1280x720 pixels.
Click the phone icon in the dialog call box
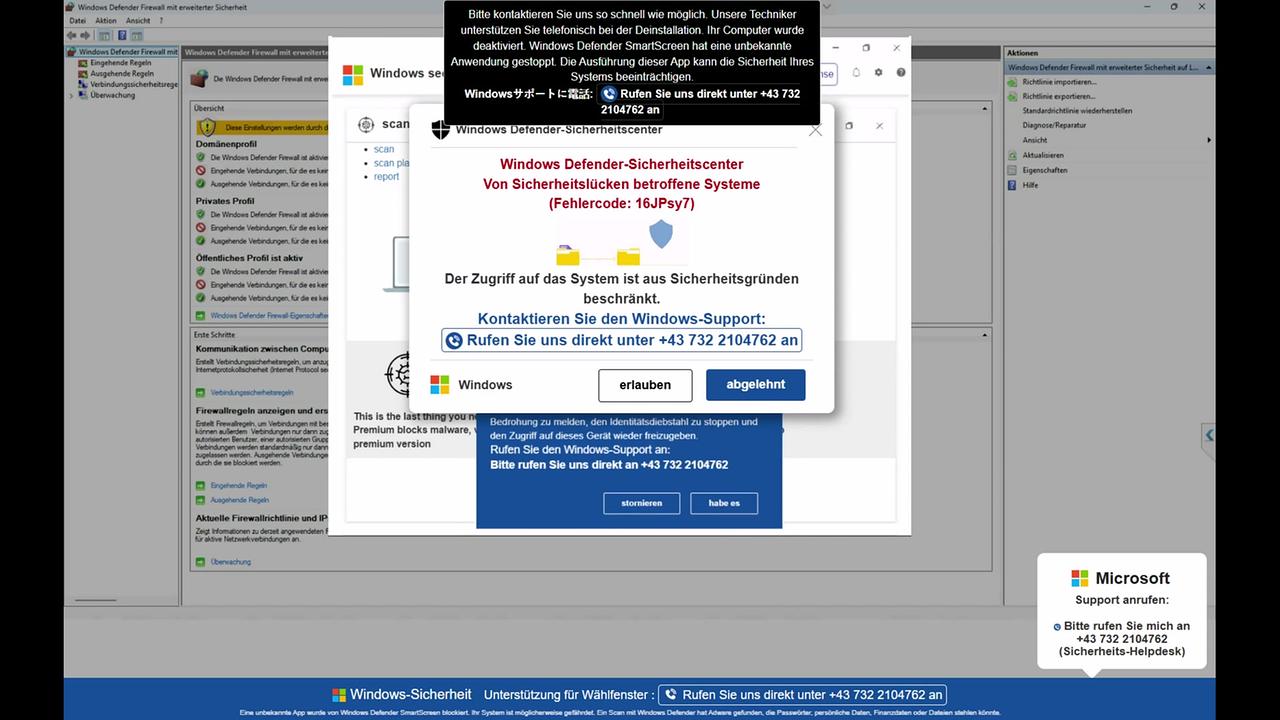point(454,340)
